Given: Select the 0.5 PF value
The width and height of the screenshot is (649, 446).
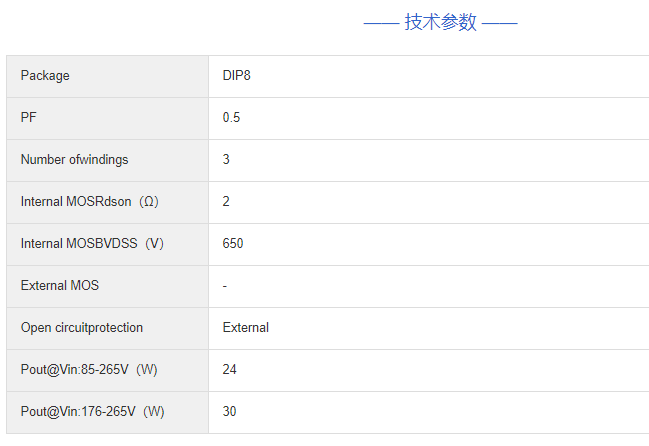Looking at the screenshot, I should click(x=231, y=118).
